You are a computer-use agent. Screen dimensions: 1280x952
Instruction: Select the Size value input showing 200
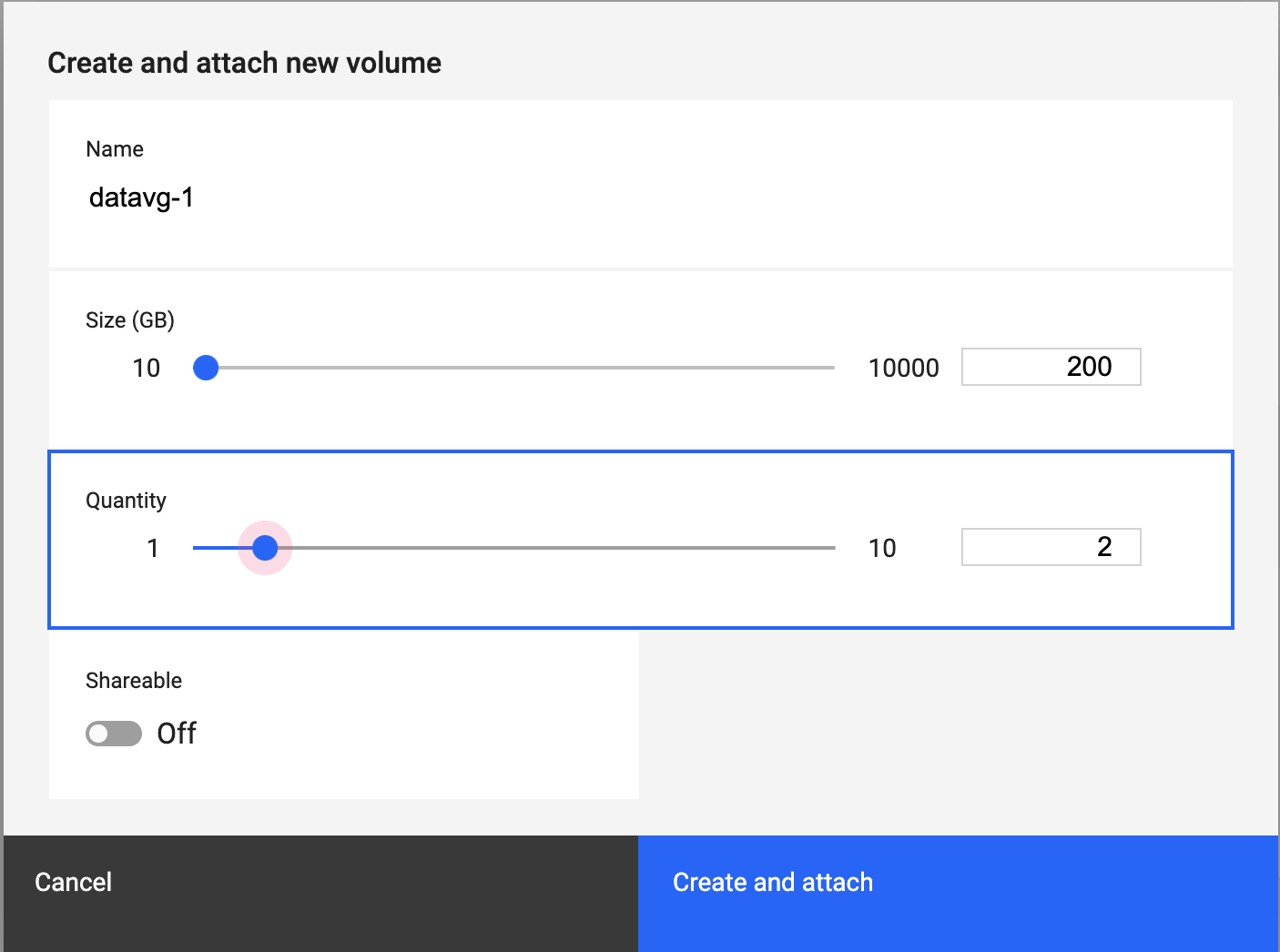pos(1051,366)
